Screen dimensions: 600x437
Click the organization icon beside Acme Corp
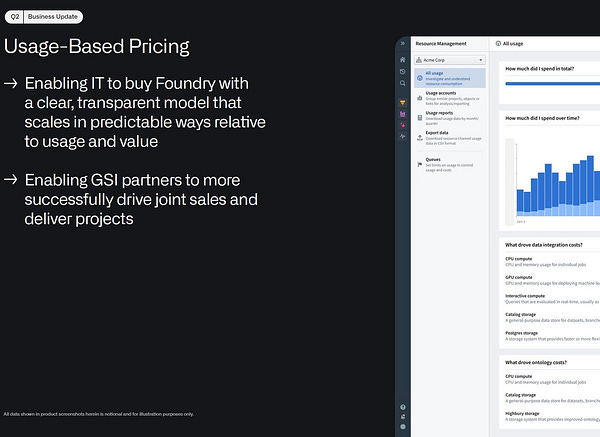click(419, 60)
